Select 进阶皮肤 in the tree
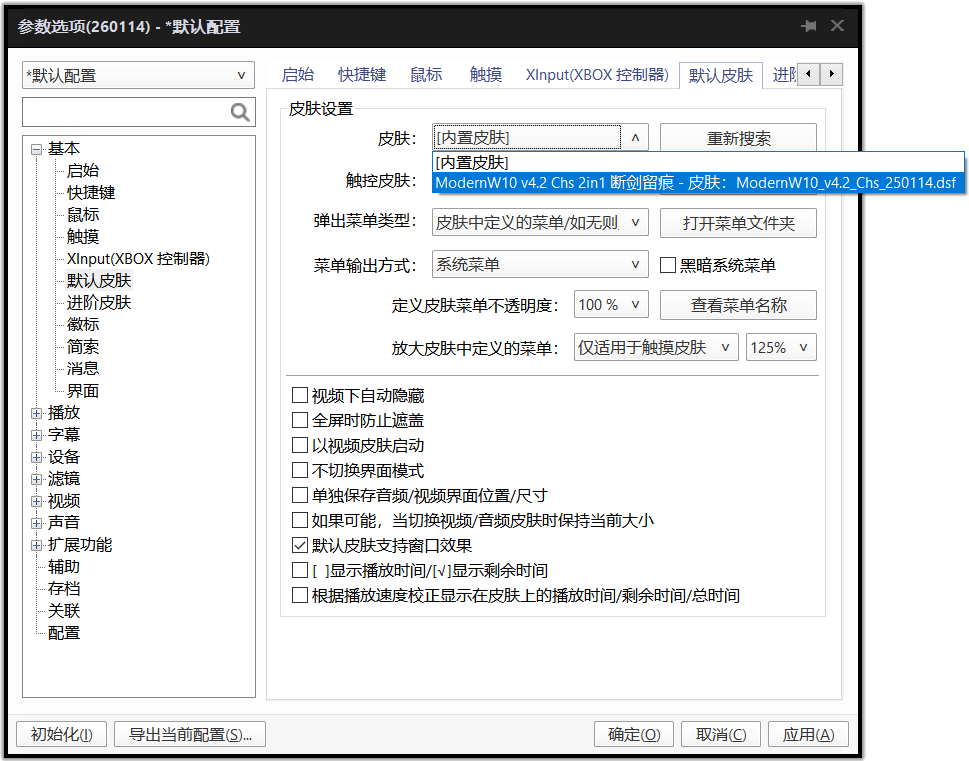Screen dimensions: 969x761 (x=99, y=303)
